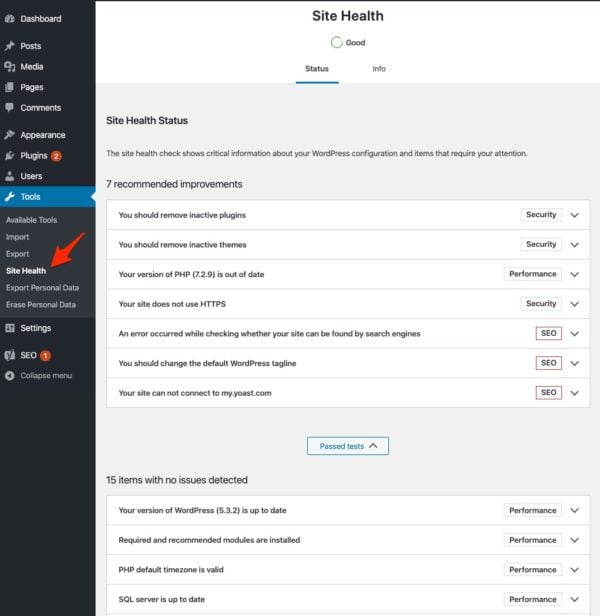This screenshot has height=616, width=600.
Task: Click the Appearance paintbrush icon
Action: (x=10, y=135)
